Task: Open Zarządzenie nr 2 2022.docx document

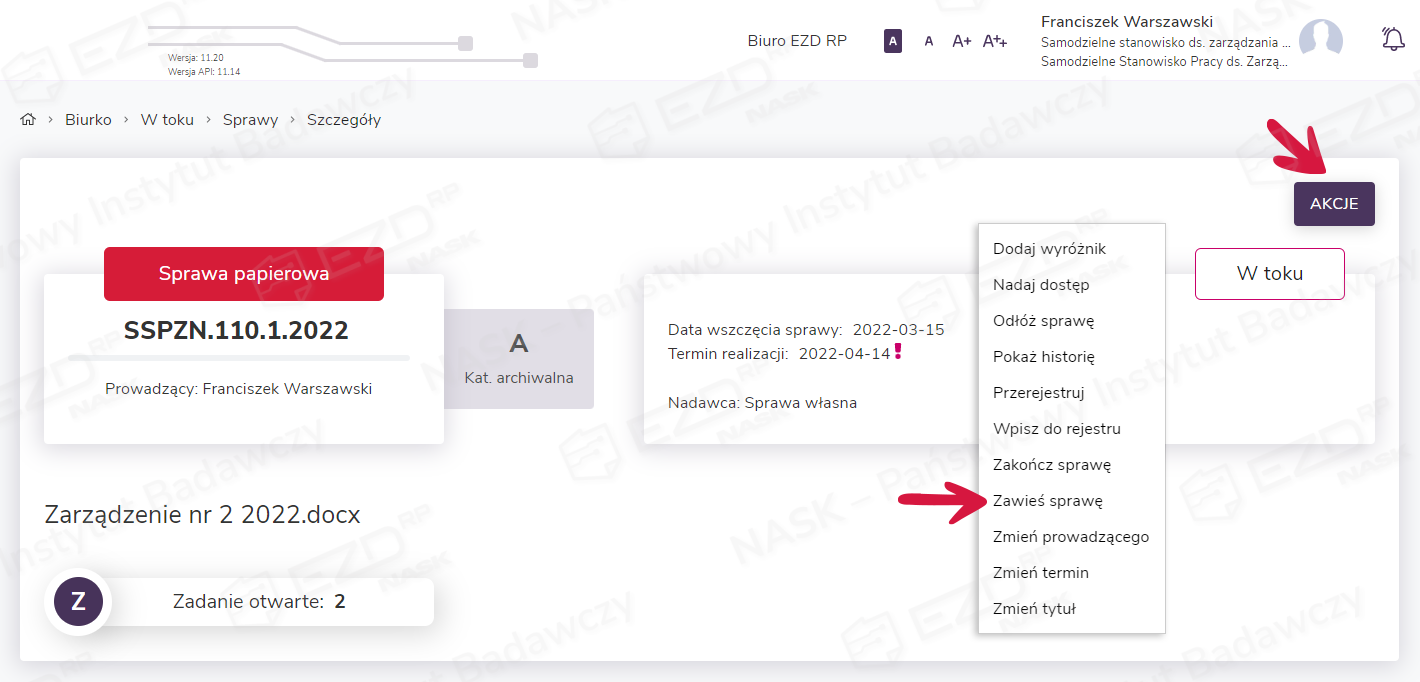Action: 203,515
